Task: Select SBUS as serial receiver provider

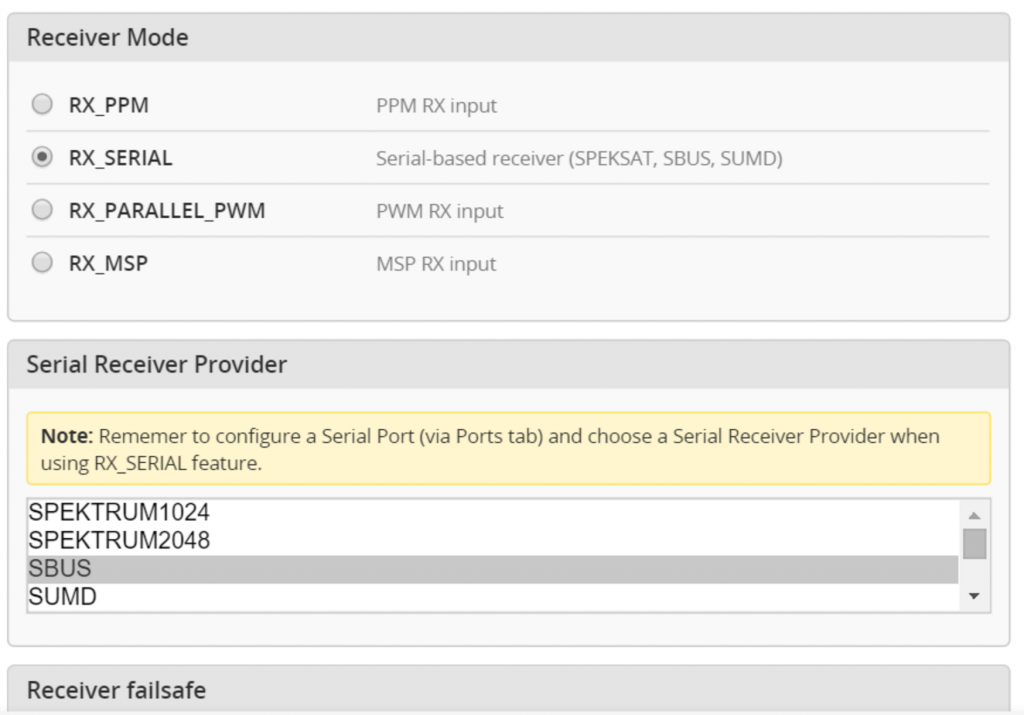Action: (60, 569)
